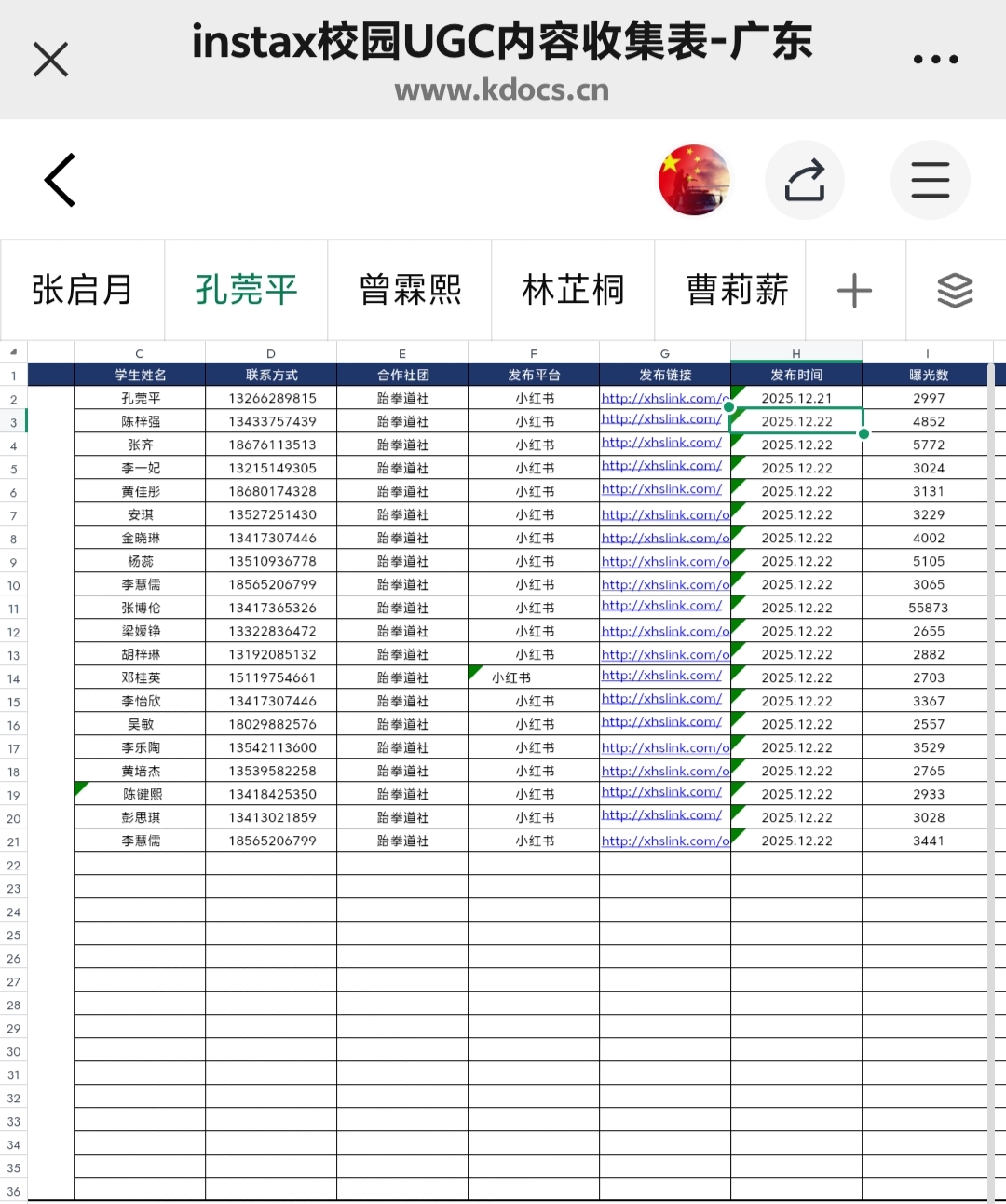Screen dimensions: 1006x1204
Task: Tap the share document icon
Action: pyautogui.click(x=805, y=180)
